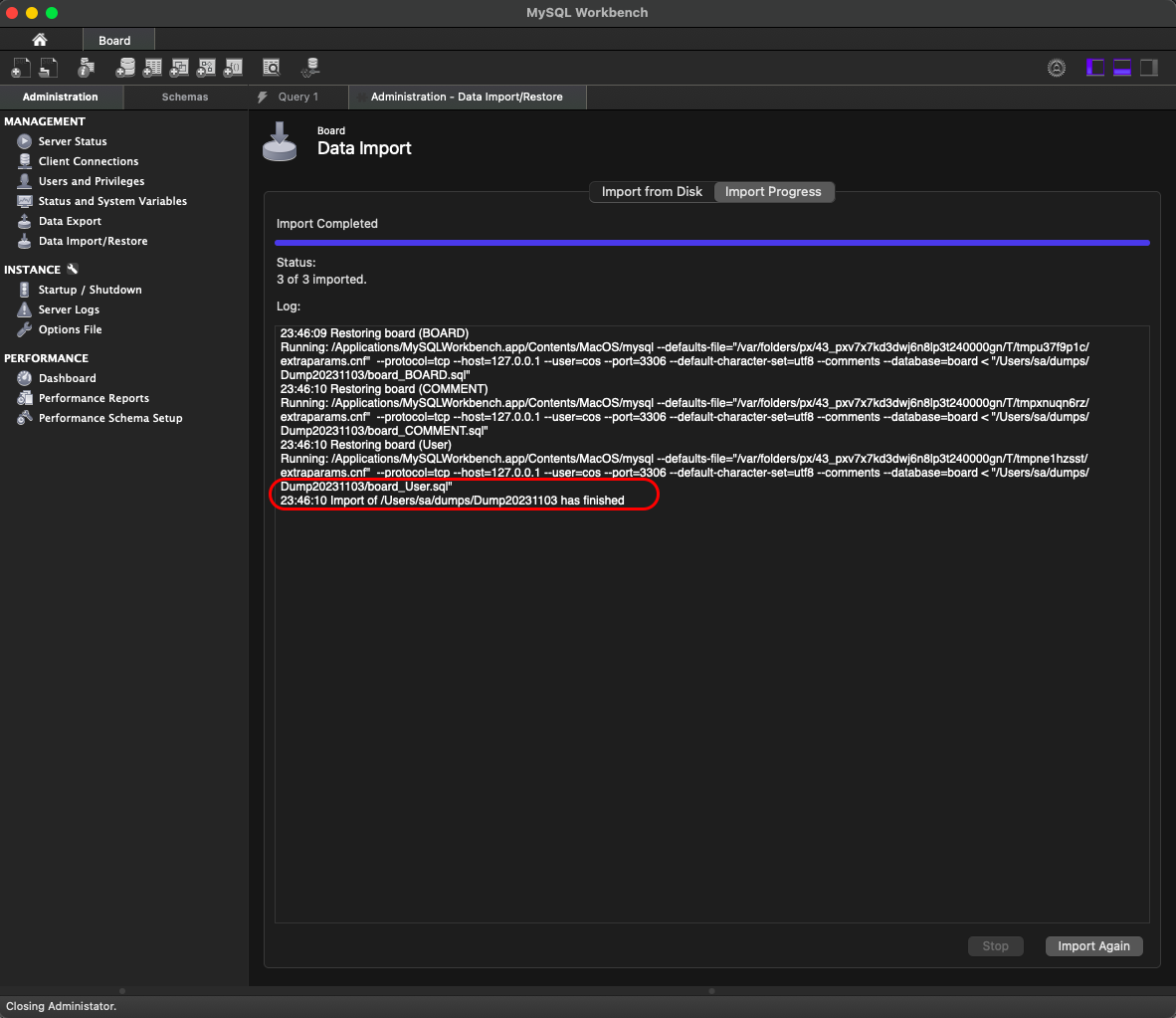Click the home icon tab

point(40,40)
